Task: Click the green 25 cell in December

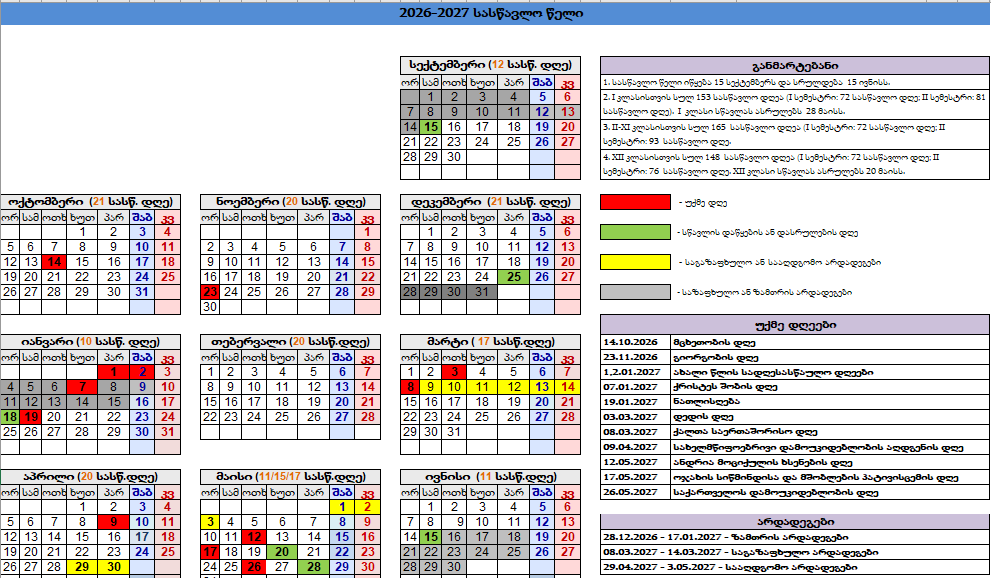Action: [x=514, y=277]
